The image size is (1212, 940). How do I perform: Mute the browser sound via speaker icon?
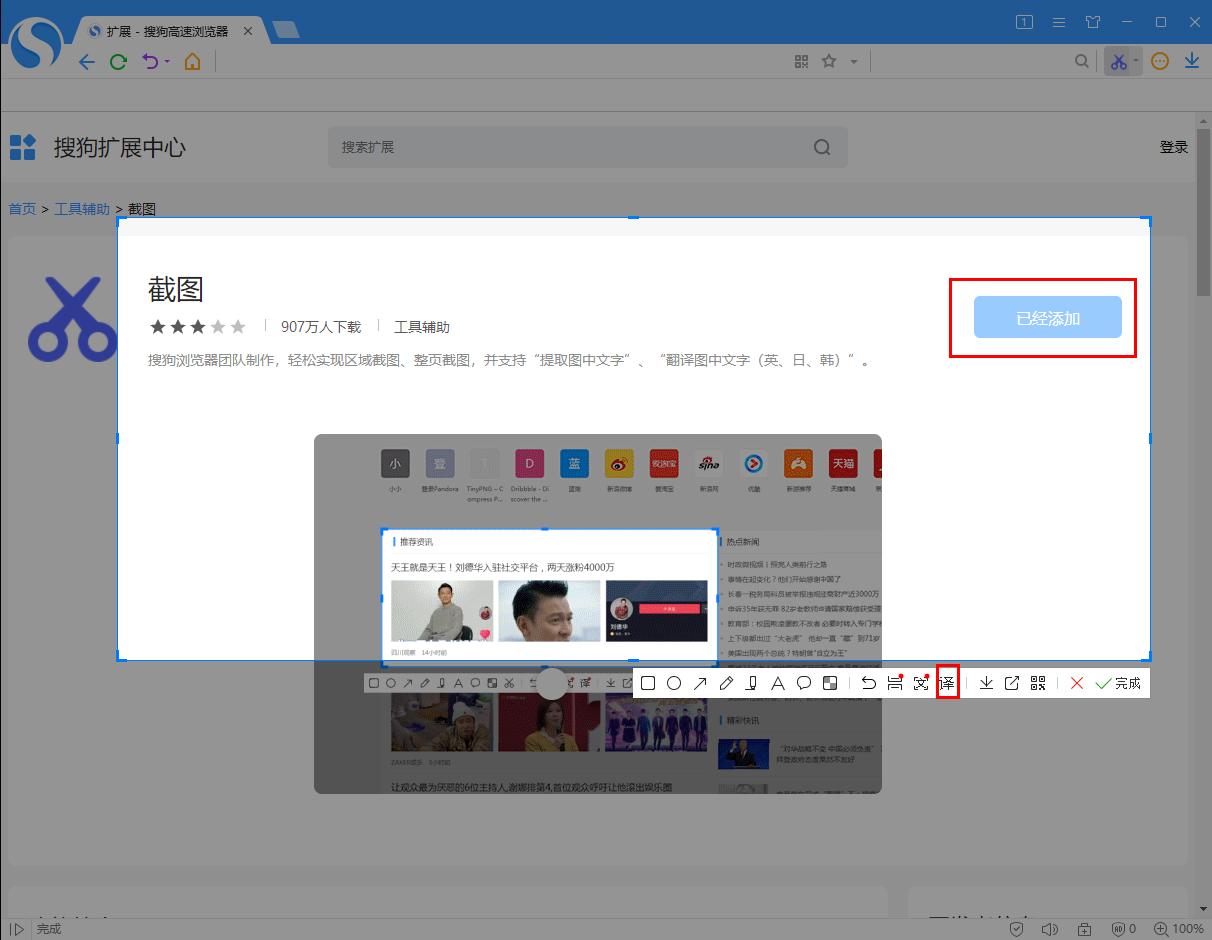click(1048, 929)
